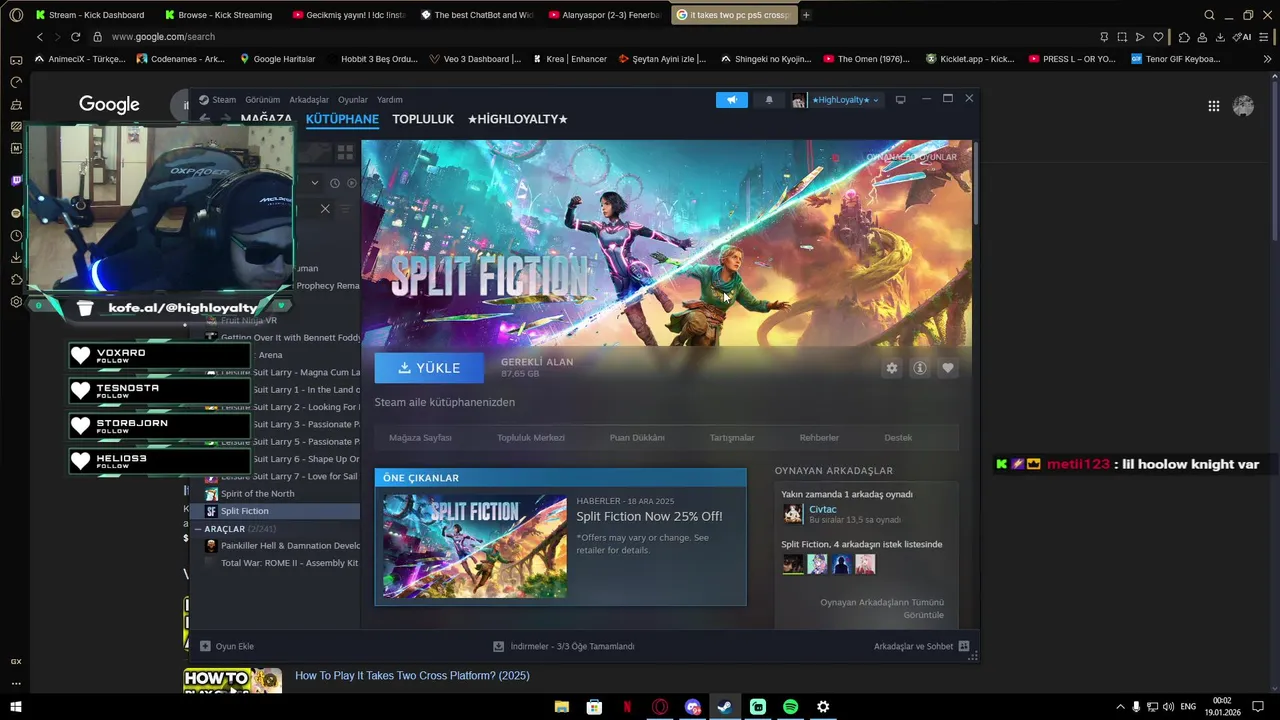Open Netflix from taskbar
The width and height of the screenshot is (1280, 720).
[x=627, y=707]
